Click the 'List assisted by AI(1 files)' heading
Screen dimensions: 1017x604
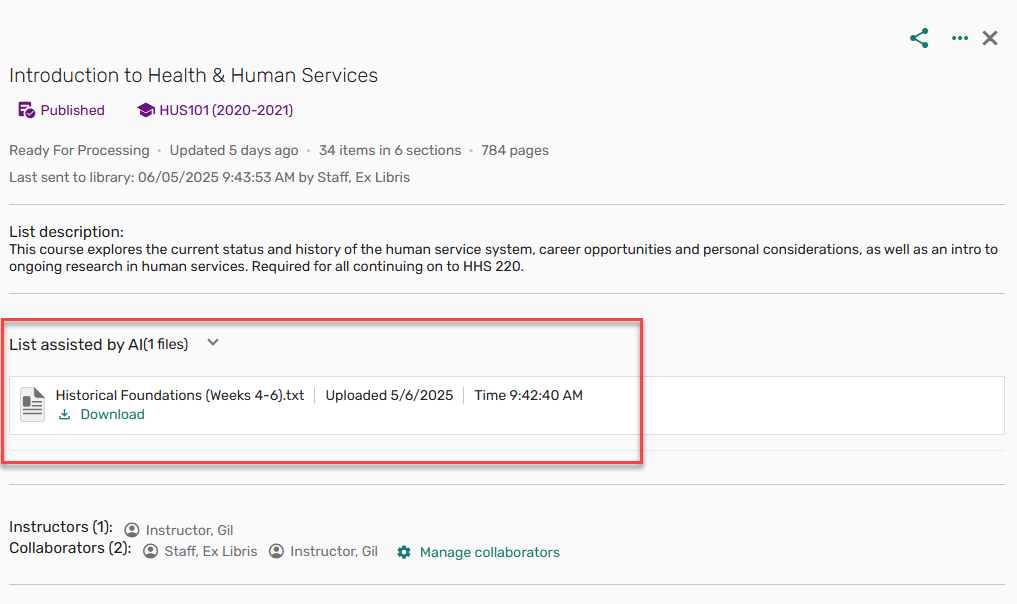pyautogui.click(x=99, y=344)
